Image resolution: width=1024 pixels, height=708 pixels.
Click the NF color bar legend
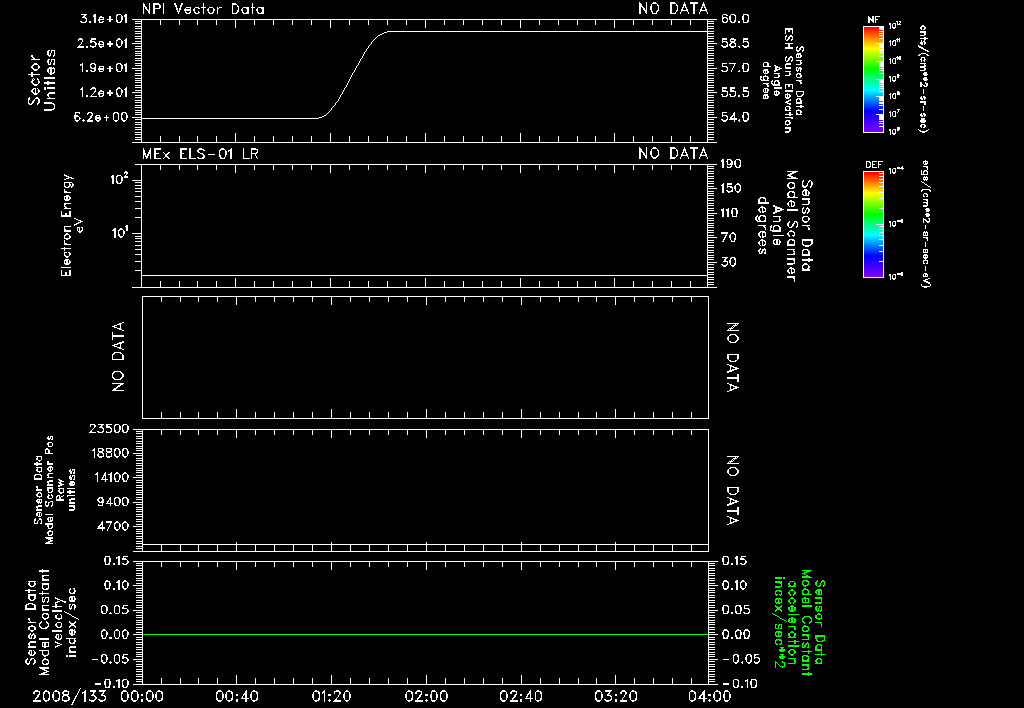(x=873, y=79)
